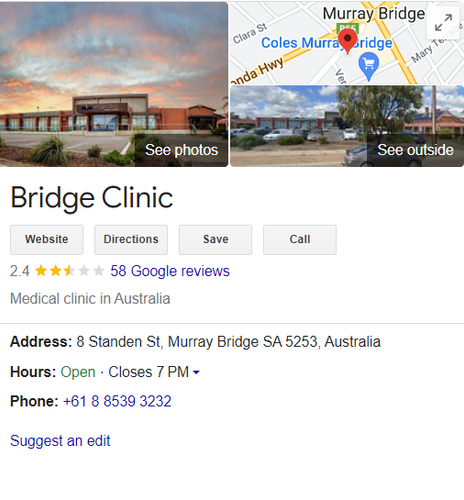The height and width of the screenshot is (500, 464).
Task: Click Suggest an edit link
Action: [60, 441]
